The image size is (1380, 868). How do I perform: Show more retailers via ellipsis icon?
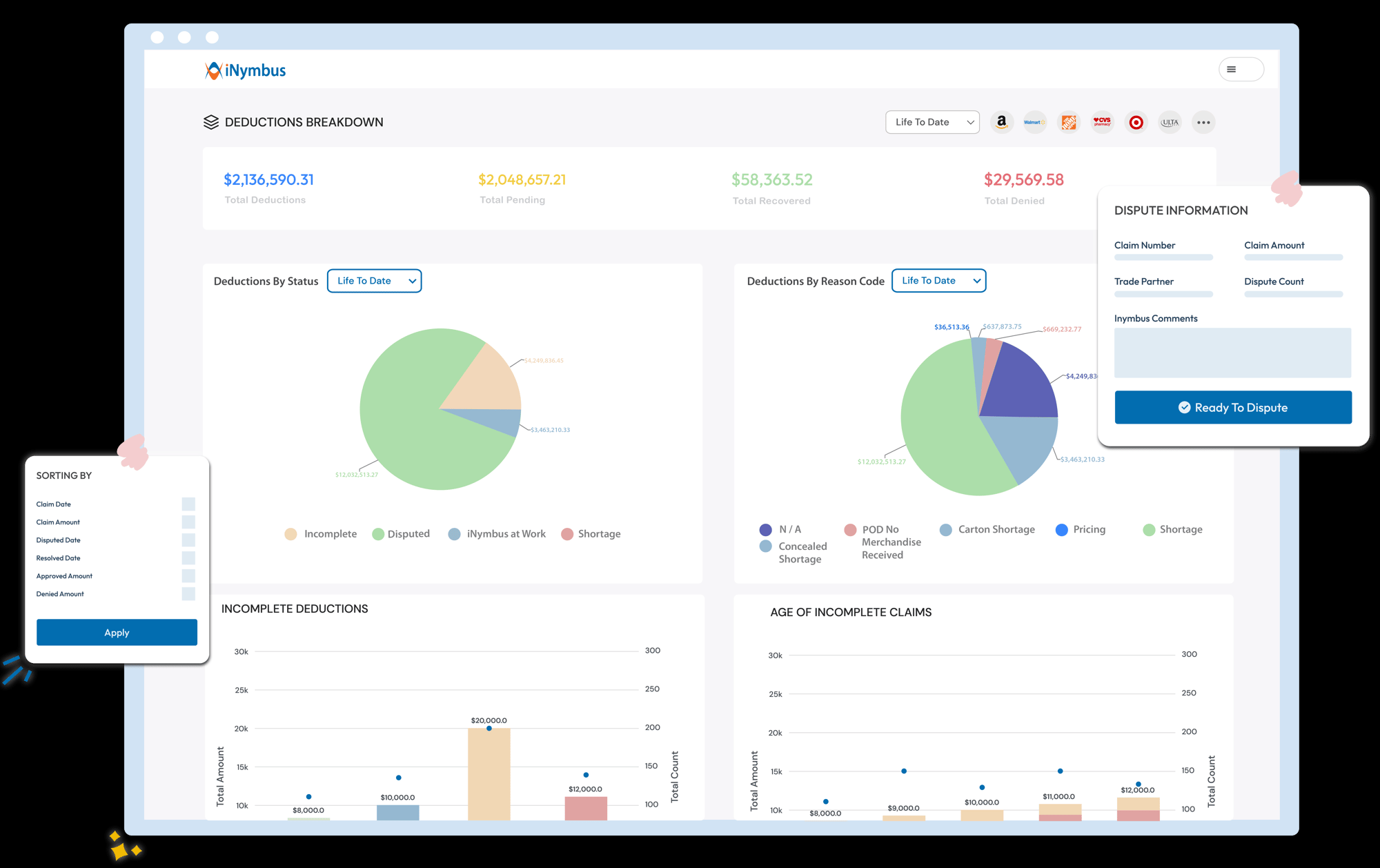pos(1203,122)
